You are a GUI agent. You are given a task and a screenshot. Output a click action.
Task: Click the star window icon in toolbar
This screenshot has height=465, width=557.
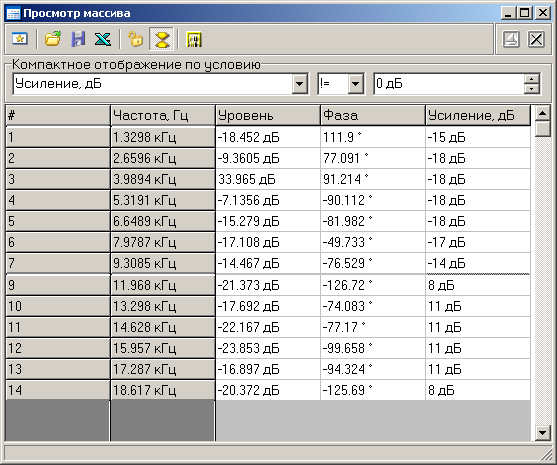[20, 39]
